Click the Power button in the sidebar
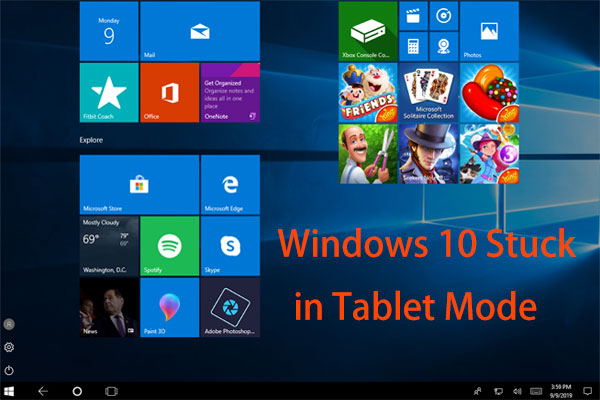Viewport: 600px width, 400px height. click(x=9, y=370)
